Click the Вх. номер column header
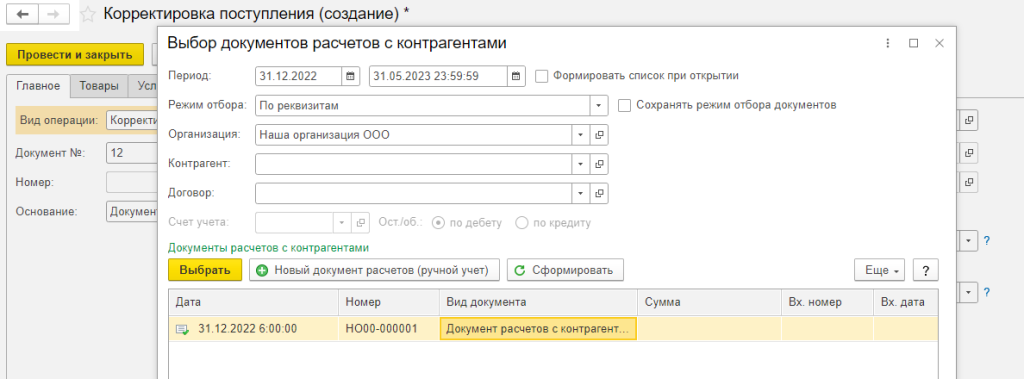Viewport: 1024px width, 379px height. (827, 303)
